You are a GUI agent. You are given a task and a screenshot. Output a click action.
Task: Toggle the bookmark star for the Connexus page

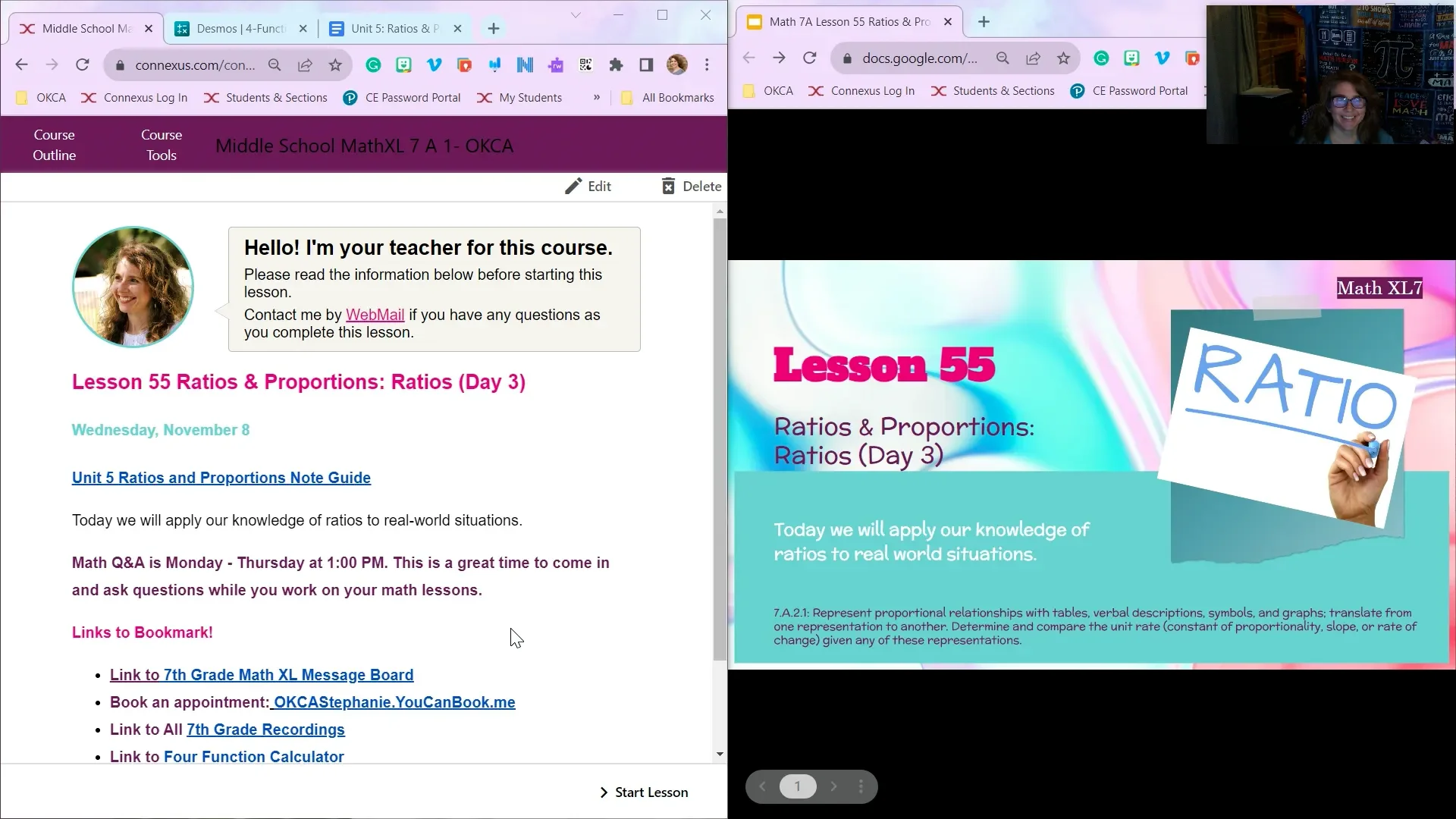(336, 65)
